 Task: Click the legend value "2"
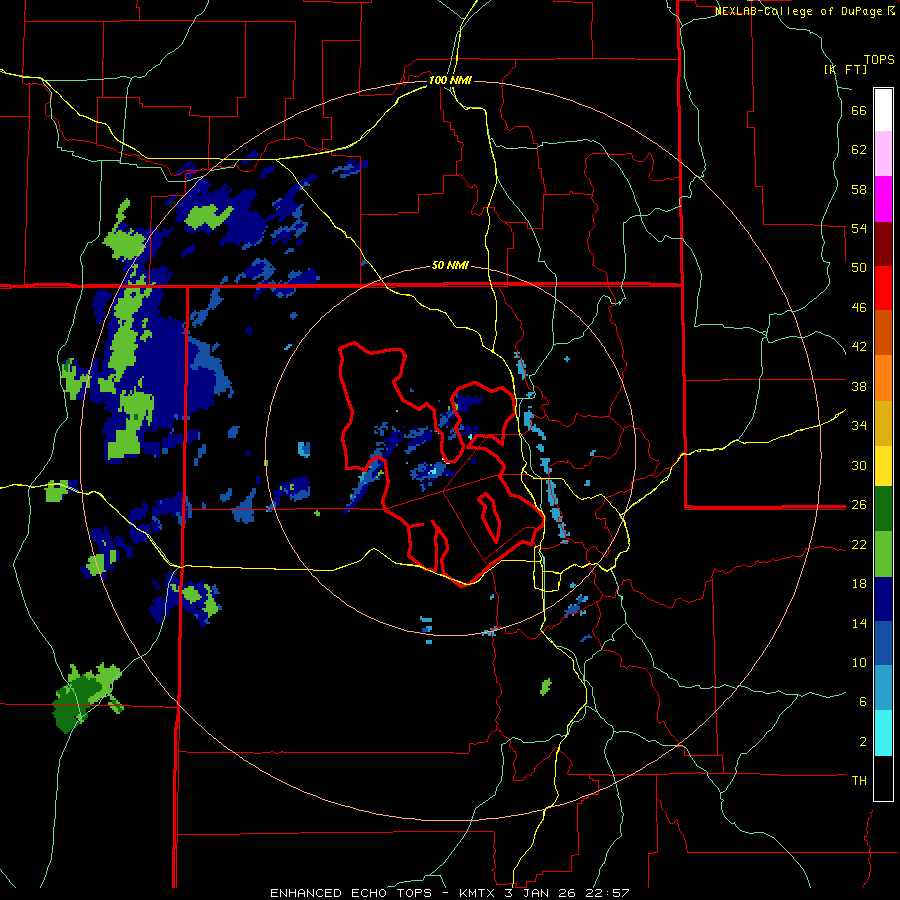(x=863, y=741)
